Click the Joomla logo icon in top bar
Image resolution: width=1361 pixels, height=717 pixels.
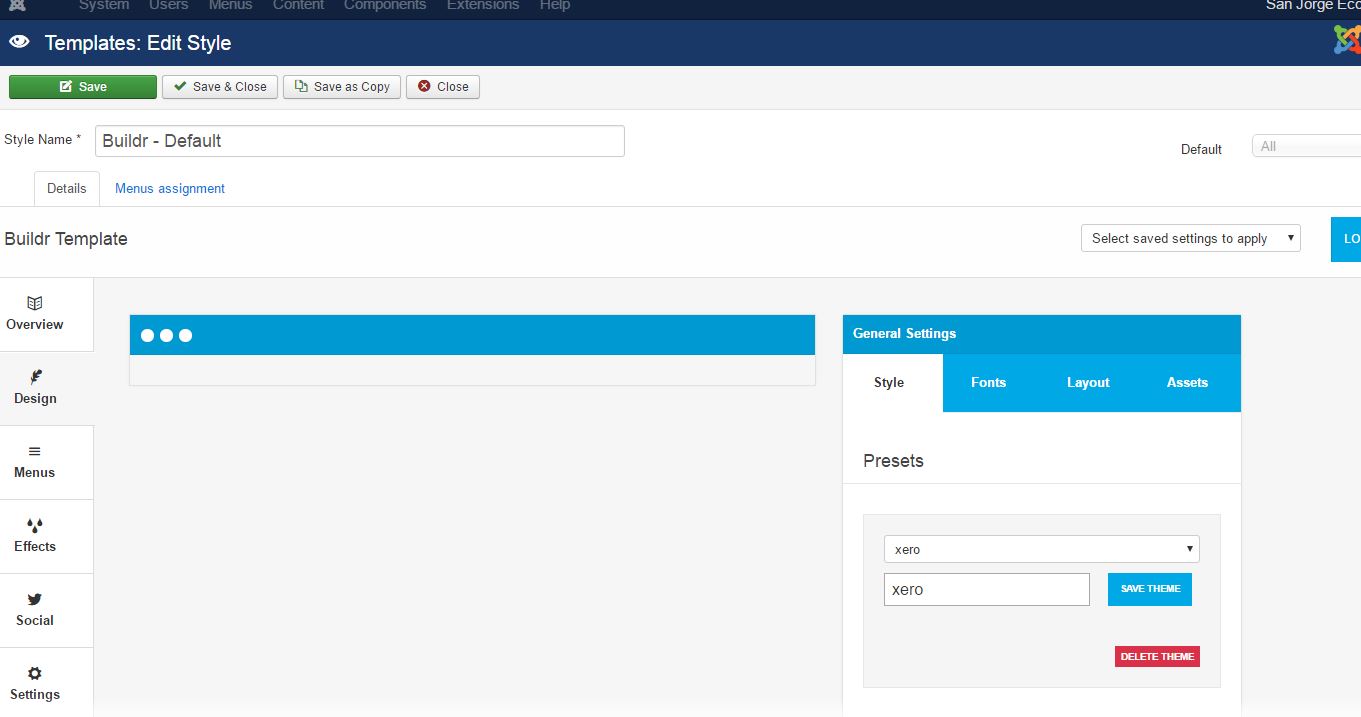click(x=17, y=5)
